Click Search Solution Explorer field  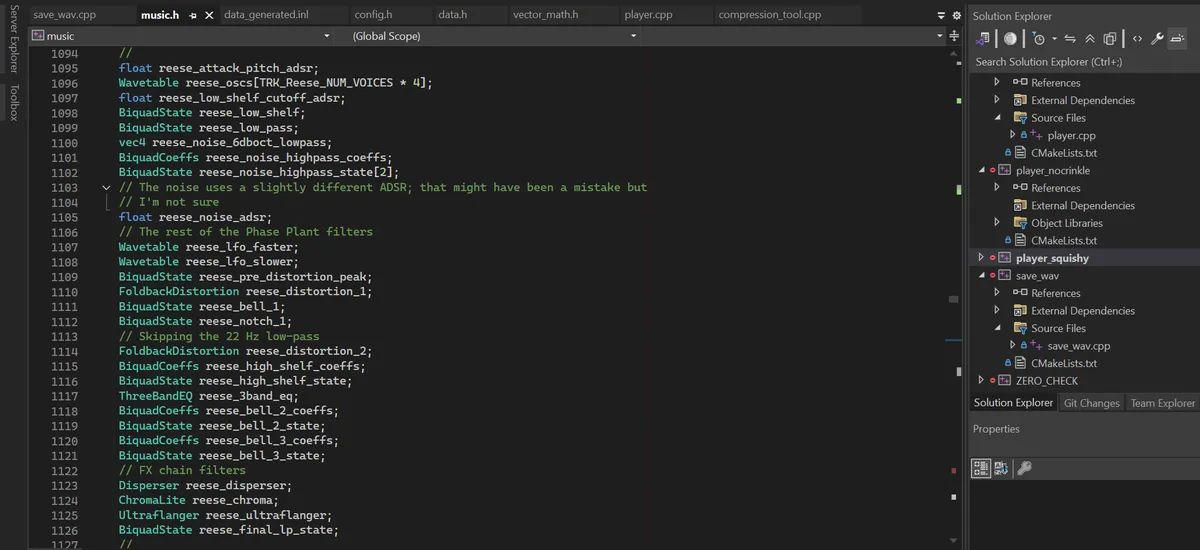click(1085, 62)
